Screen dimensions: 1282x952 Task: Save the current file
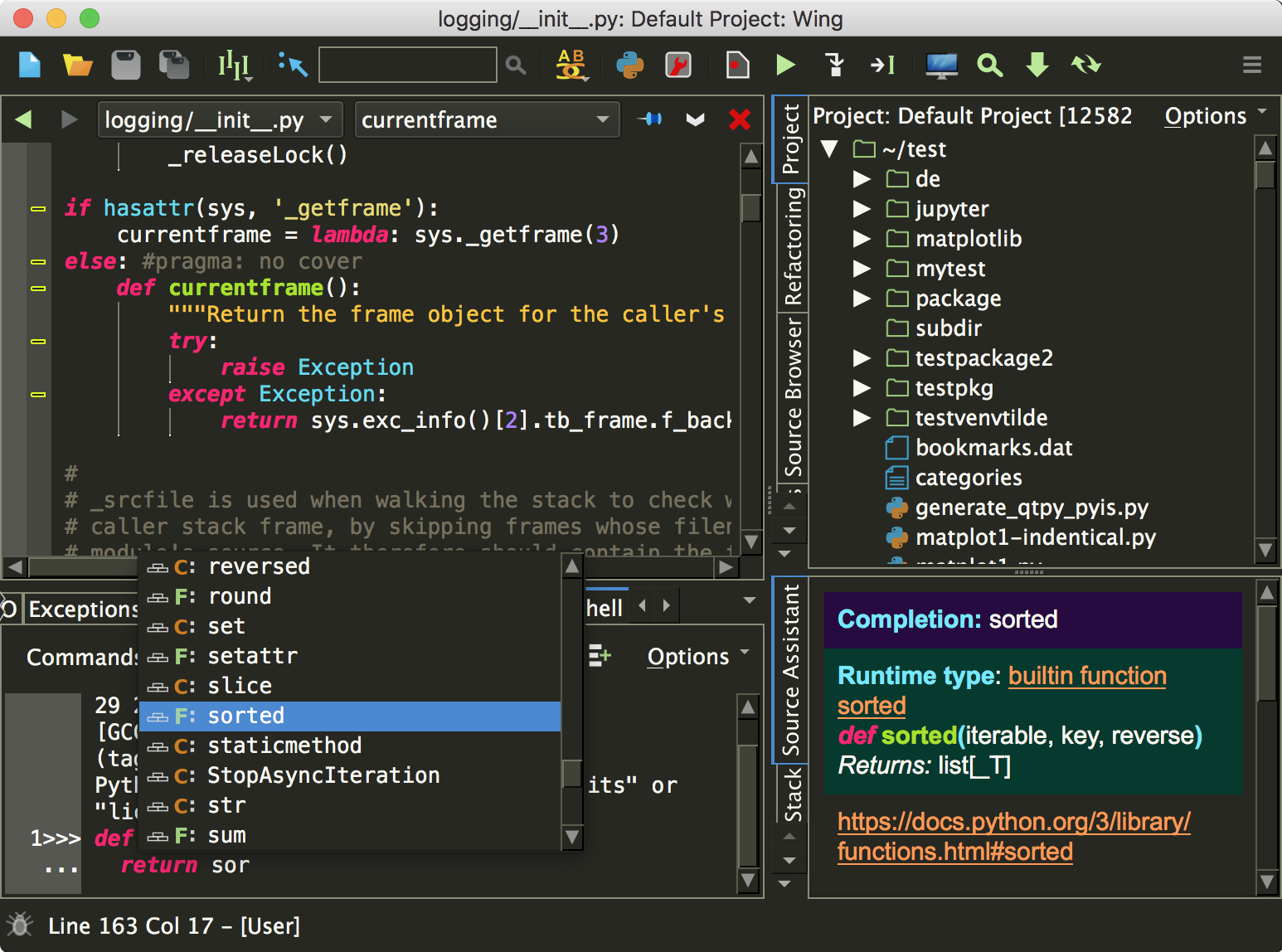pos(126,65)
